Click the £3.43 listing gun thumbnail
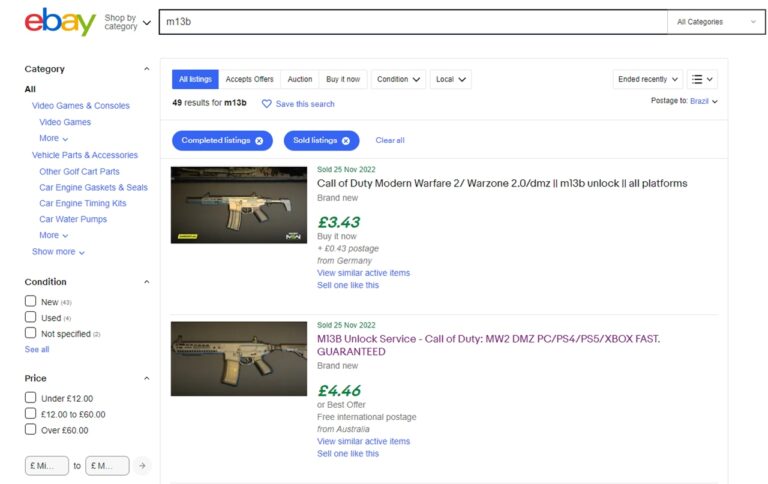The width and height of the screenshot is (768, 484). click(x=239, y=205)
